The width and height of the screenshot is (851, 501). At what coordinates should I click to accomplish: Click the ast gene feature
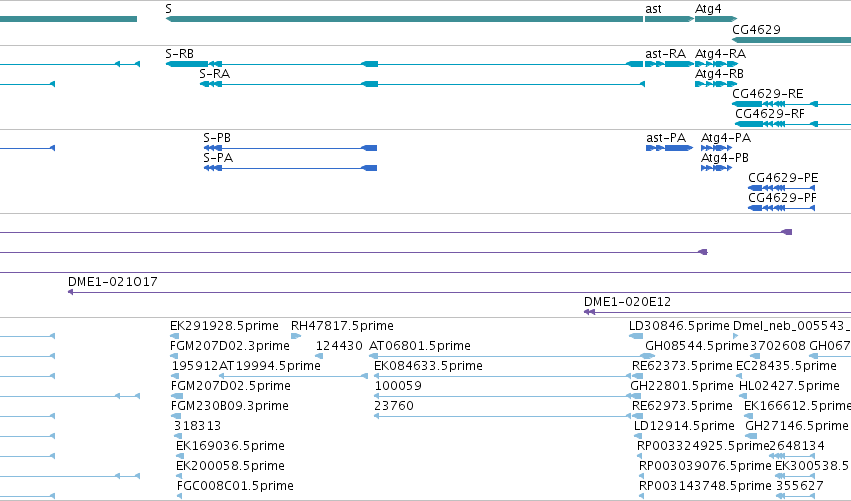[x=670, y=19]
